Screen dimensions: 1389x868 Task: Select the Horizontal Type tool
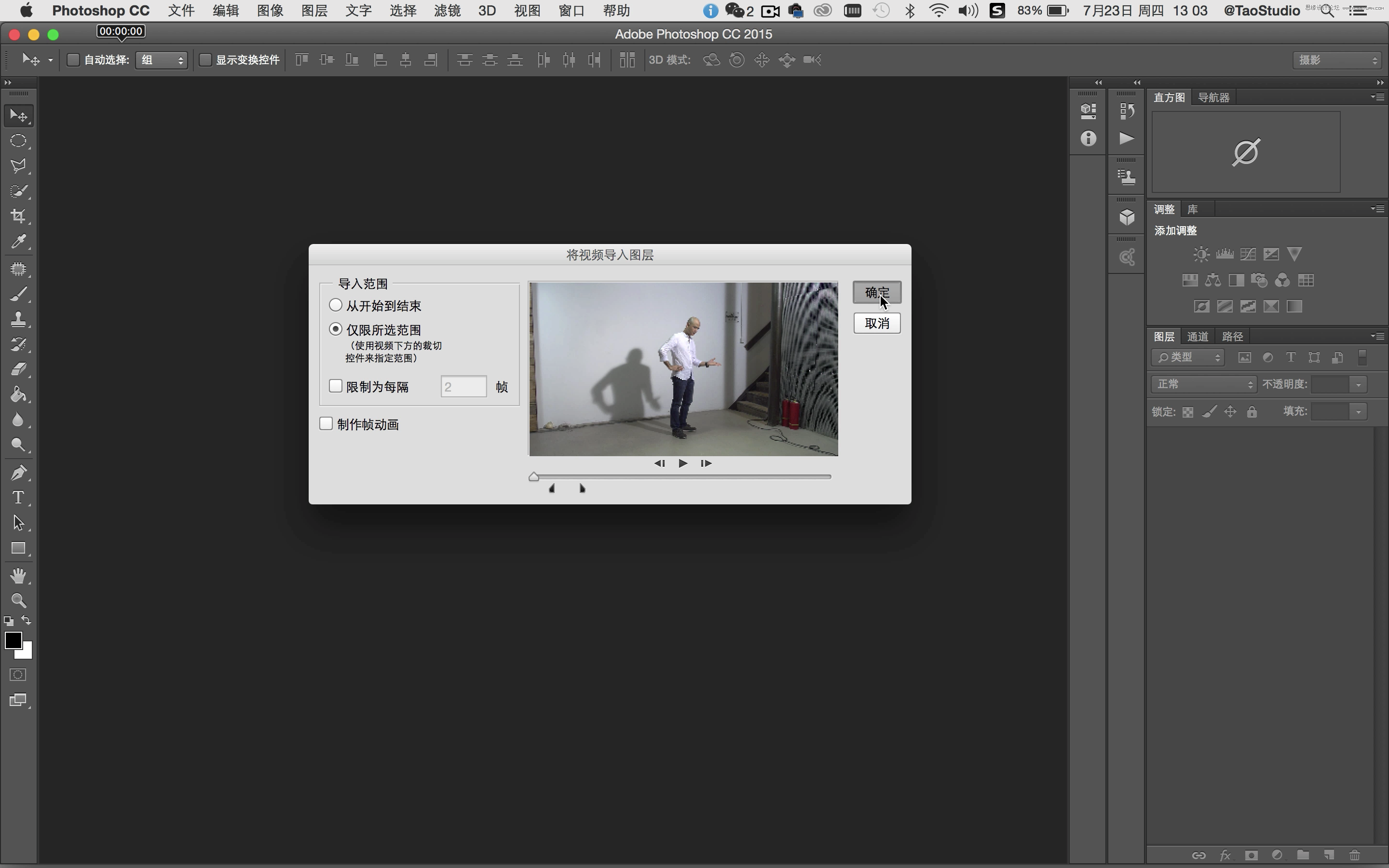click(x=19, y=497)
